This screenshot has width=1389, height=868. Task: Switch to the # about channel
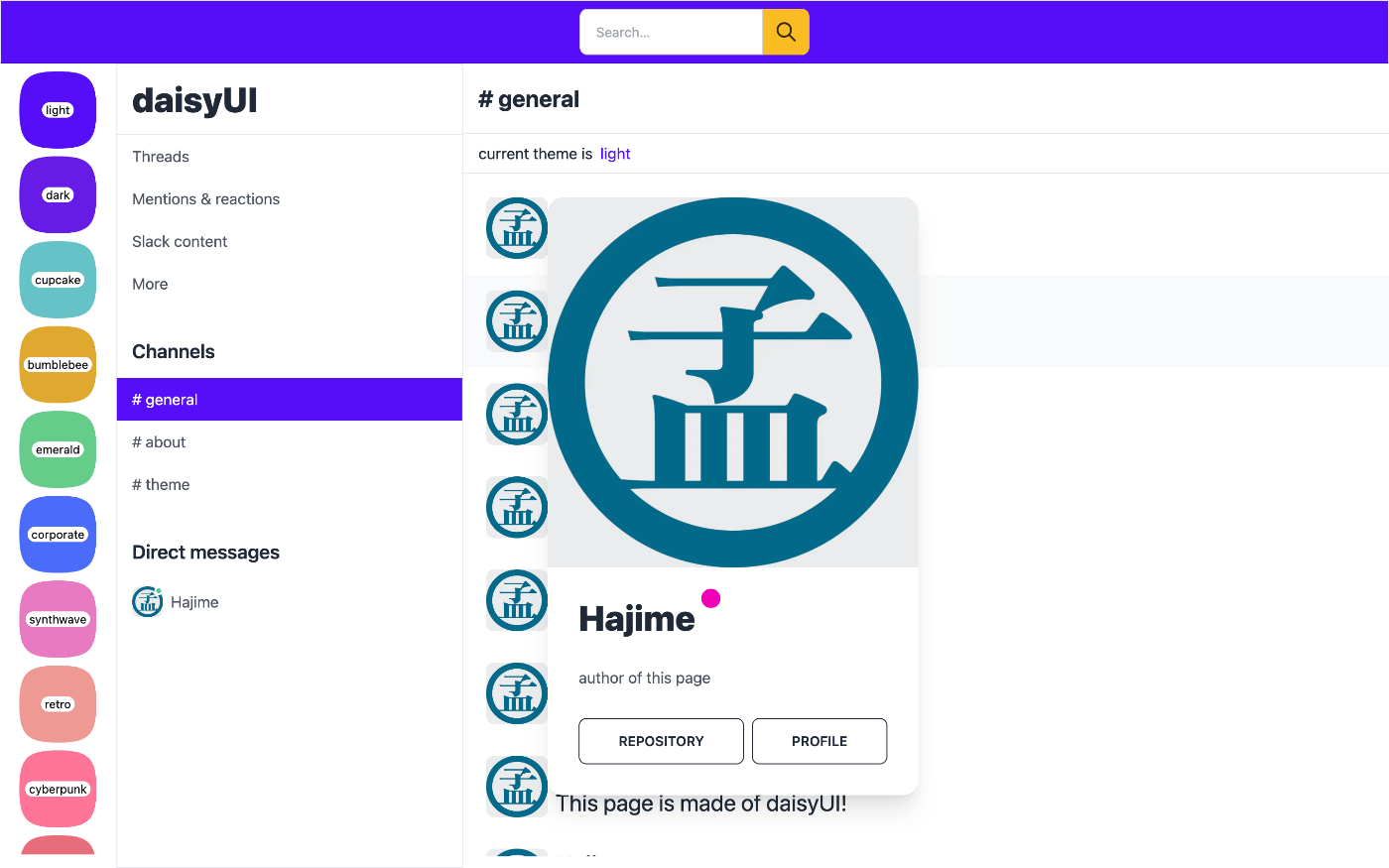click(x=290, y=442)
